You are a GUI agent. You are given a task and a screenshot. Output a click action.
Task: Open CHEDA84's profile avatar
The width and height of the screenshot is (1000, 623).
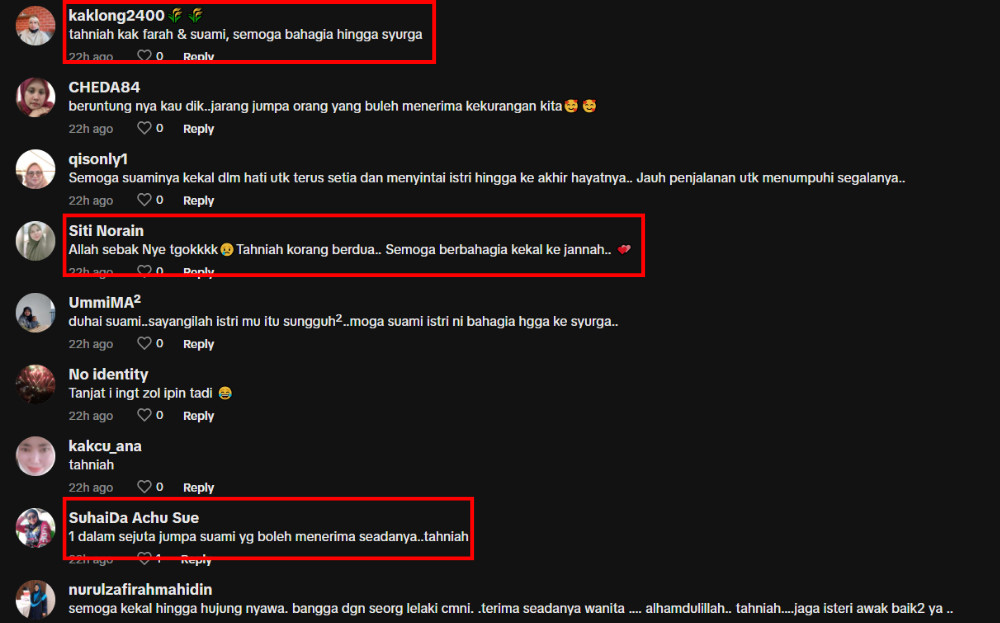[x=36, y=97]
